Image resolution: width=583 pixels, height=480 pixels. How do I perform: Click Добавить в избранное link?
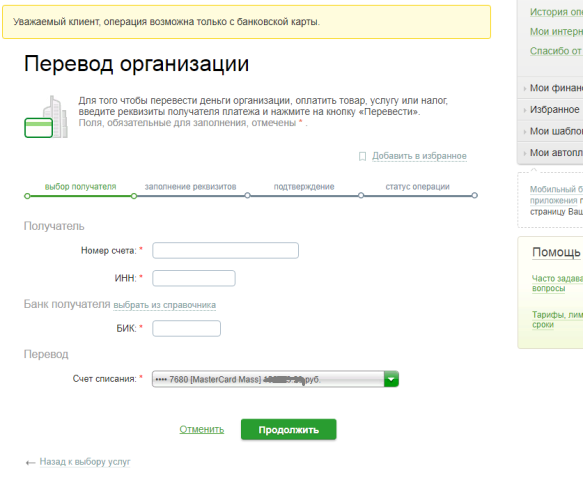(419, 156)
